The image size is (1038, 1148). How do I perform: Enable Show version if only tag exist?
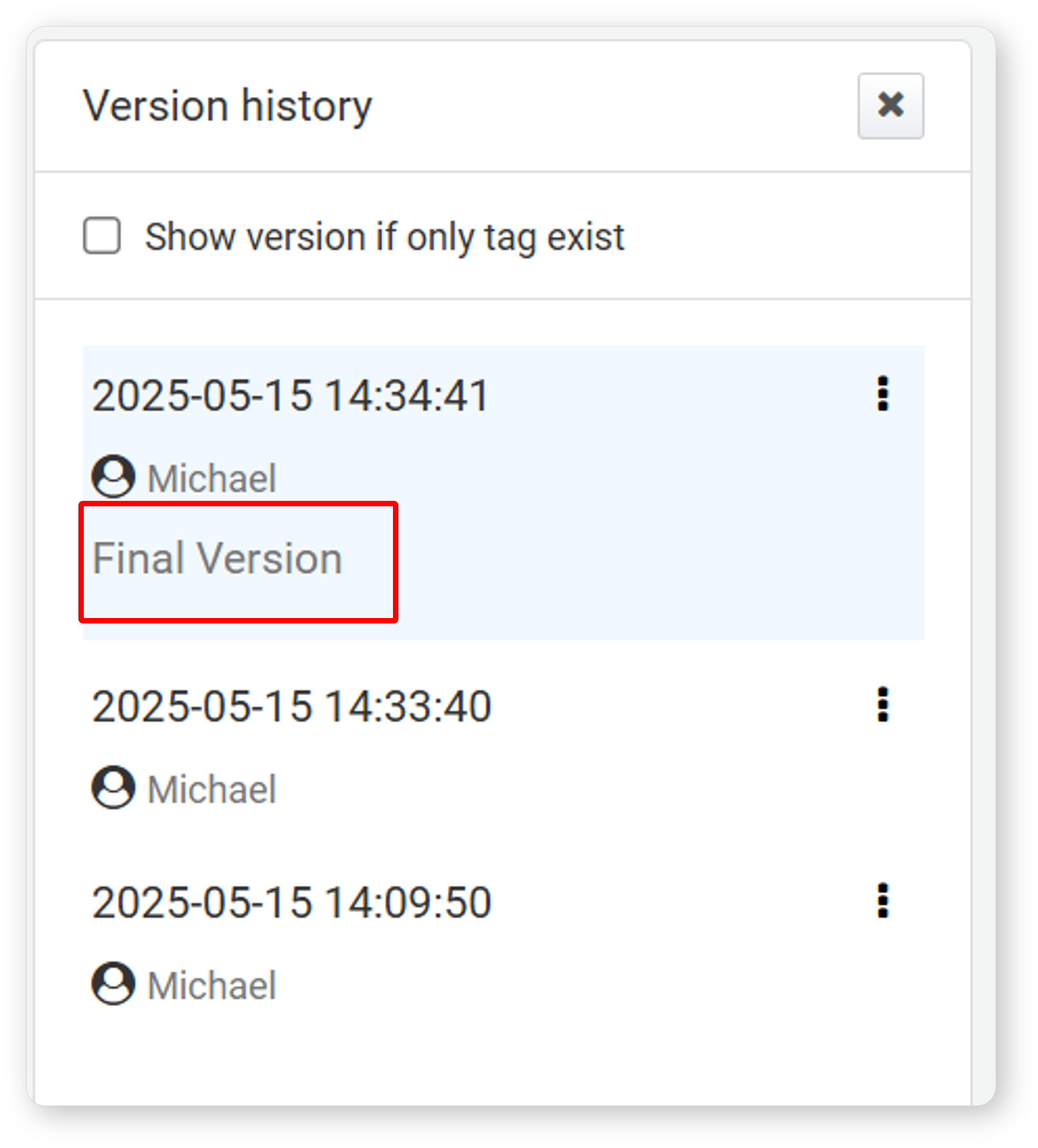[101, 236]
